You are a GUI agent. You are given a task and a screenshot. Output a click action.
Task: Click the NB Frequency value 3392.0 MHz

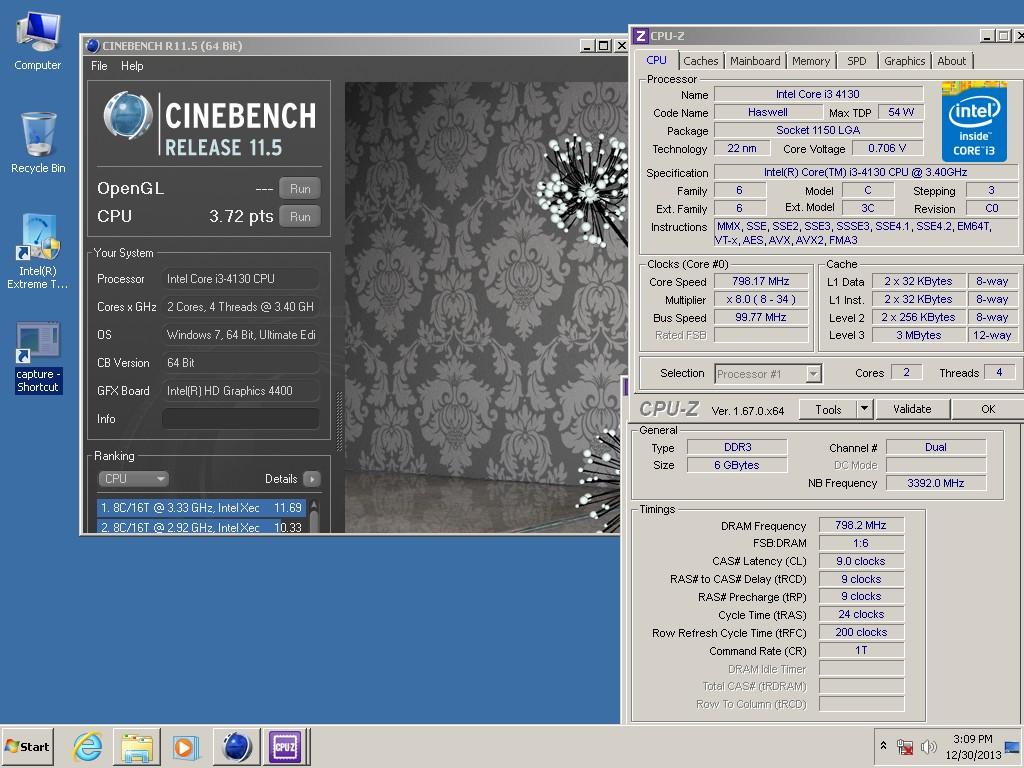[935, 483]
